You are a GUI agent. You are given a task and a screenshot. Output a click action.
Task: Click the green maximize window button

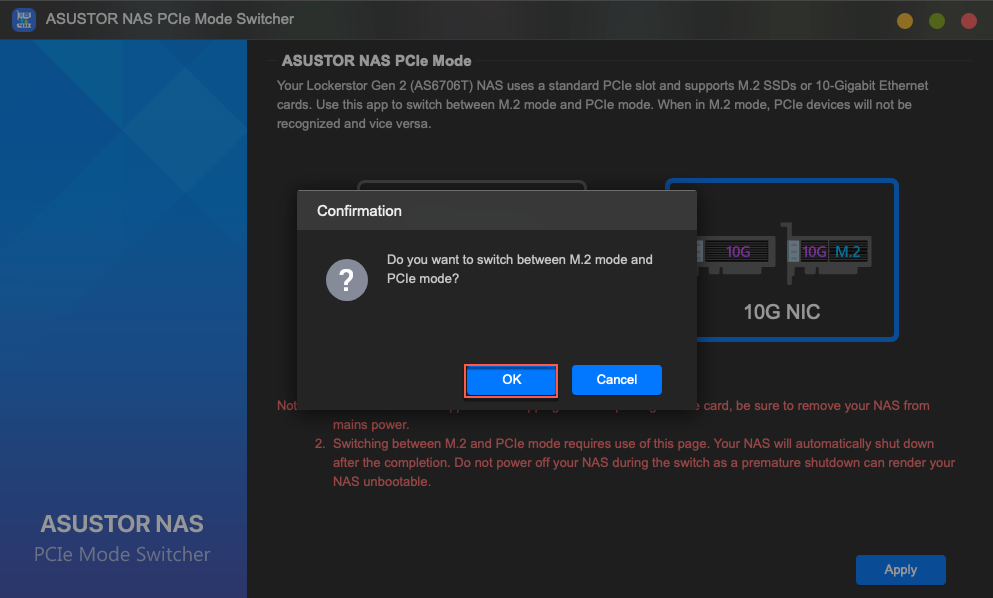[x=937, y=21]
